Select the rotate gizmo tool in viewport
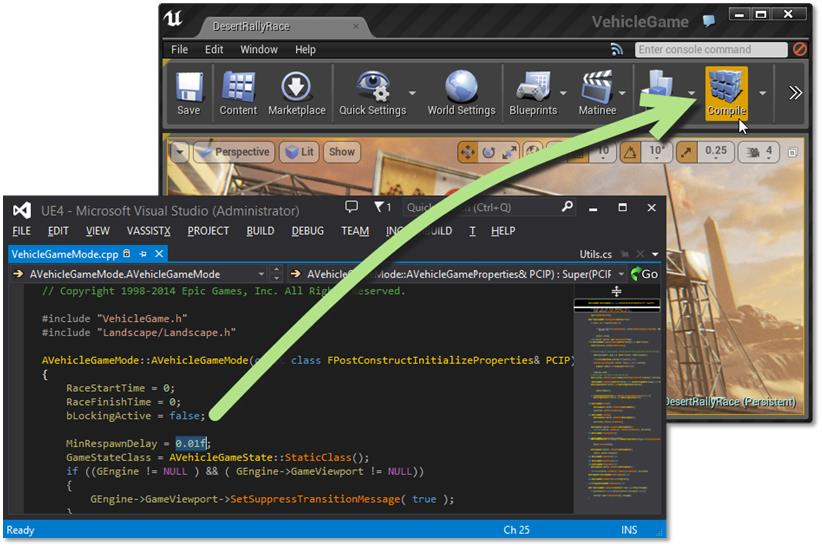 pyautogui.click(x=489, y=153)
